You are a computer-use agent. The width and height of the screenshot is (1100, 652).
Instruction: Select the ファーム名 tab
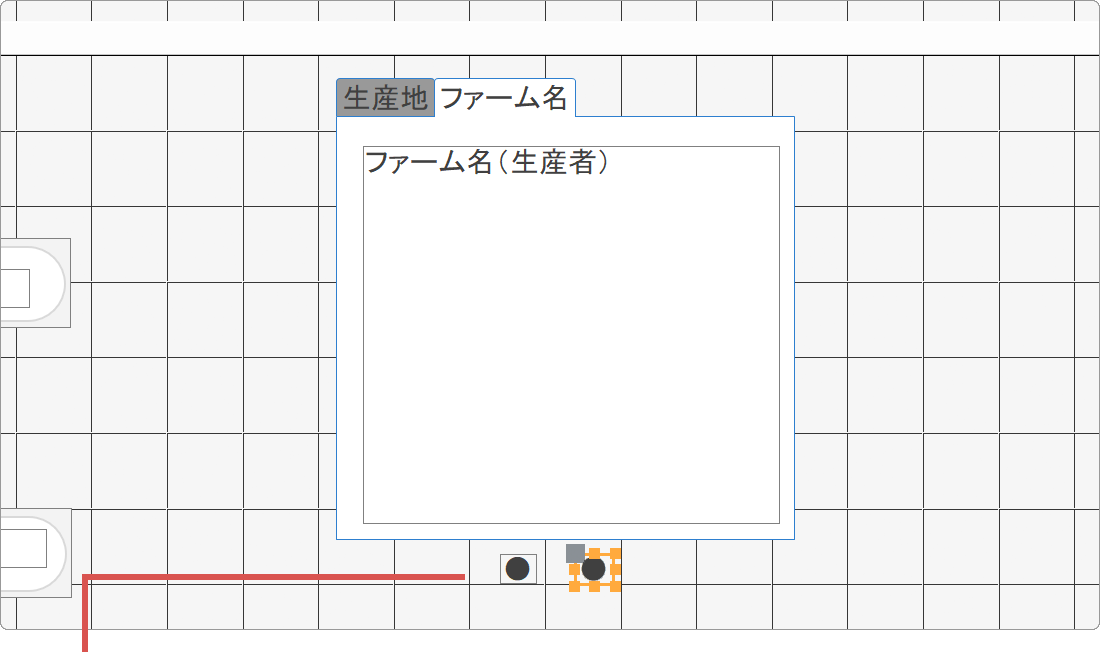click(505, 98)
